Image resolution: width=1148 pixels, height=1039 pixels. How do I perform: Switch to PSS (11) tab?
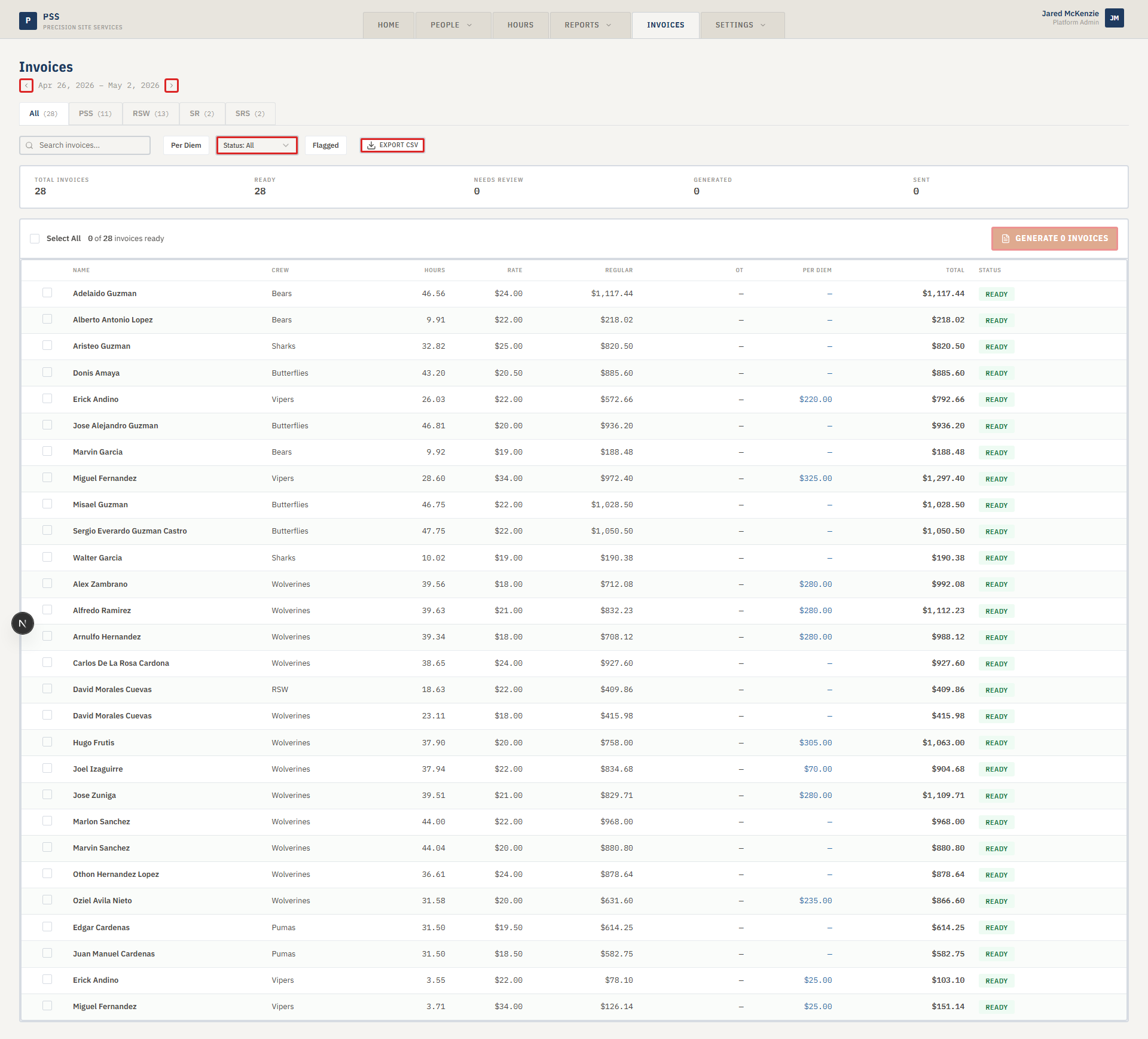[x=95, y=114]
